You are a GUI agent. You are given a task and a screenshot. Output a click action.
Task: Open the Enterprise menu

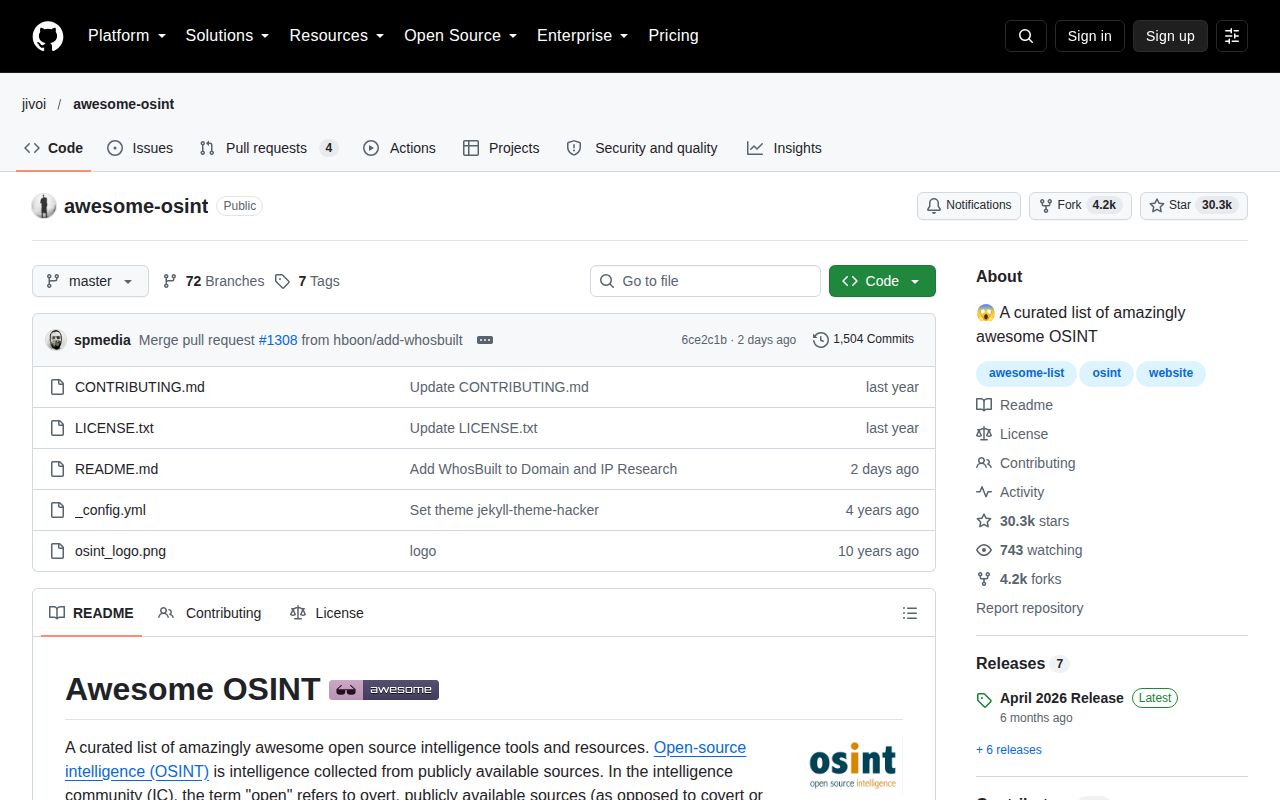point(583,36)
